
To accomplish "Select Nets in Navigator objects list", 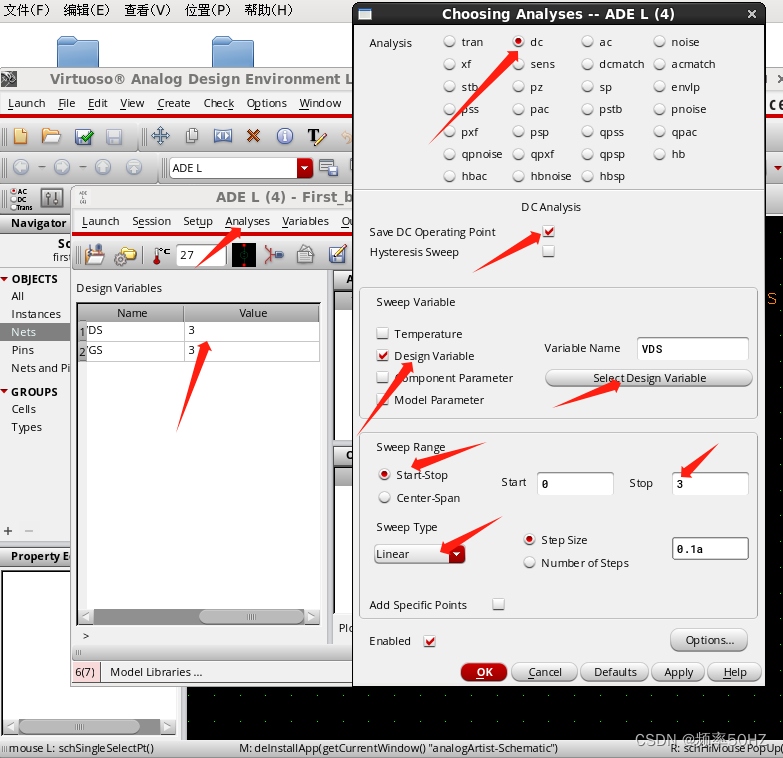I will point(23,332).
